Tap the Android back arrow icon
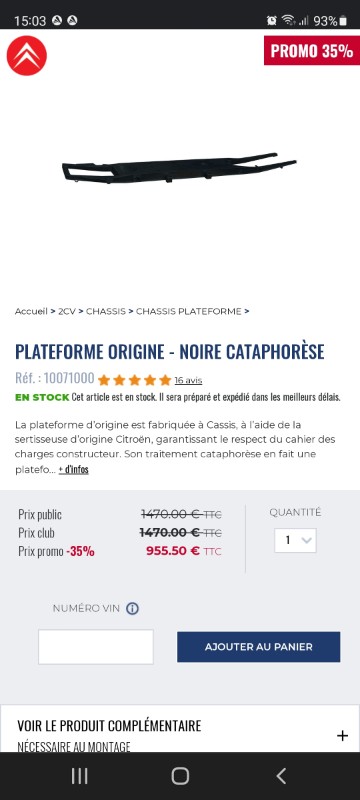This screenshot has height=800, width=360. (281, 776)
